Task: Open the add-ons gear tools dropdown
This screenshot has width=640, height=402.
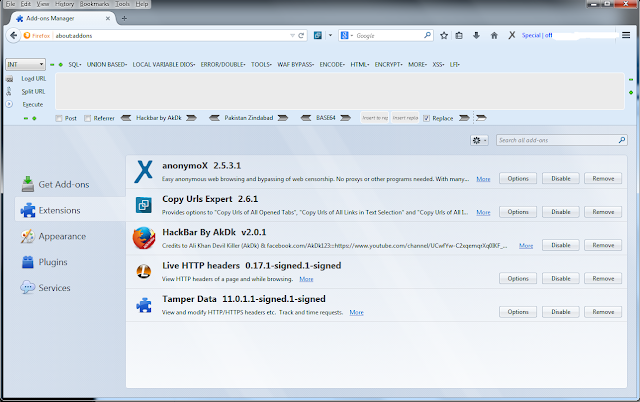Action: pos(479,140)
